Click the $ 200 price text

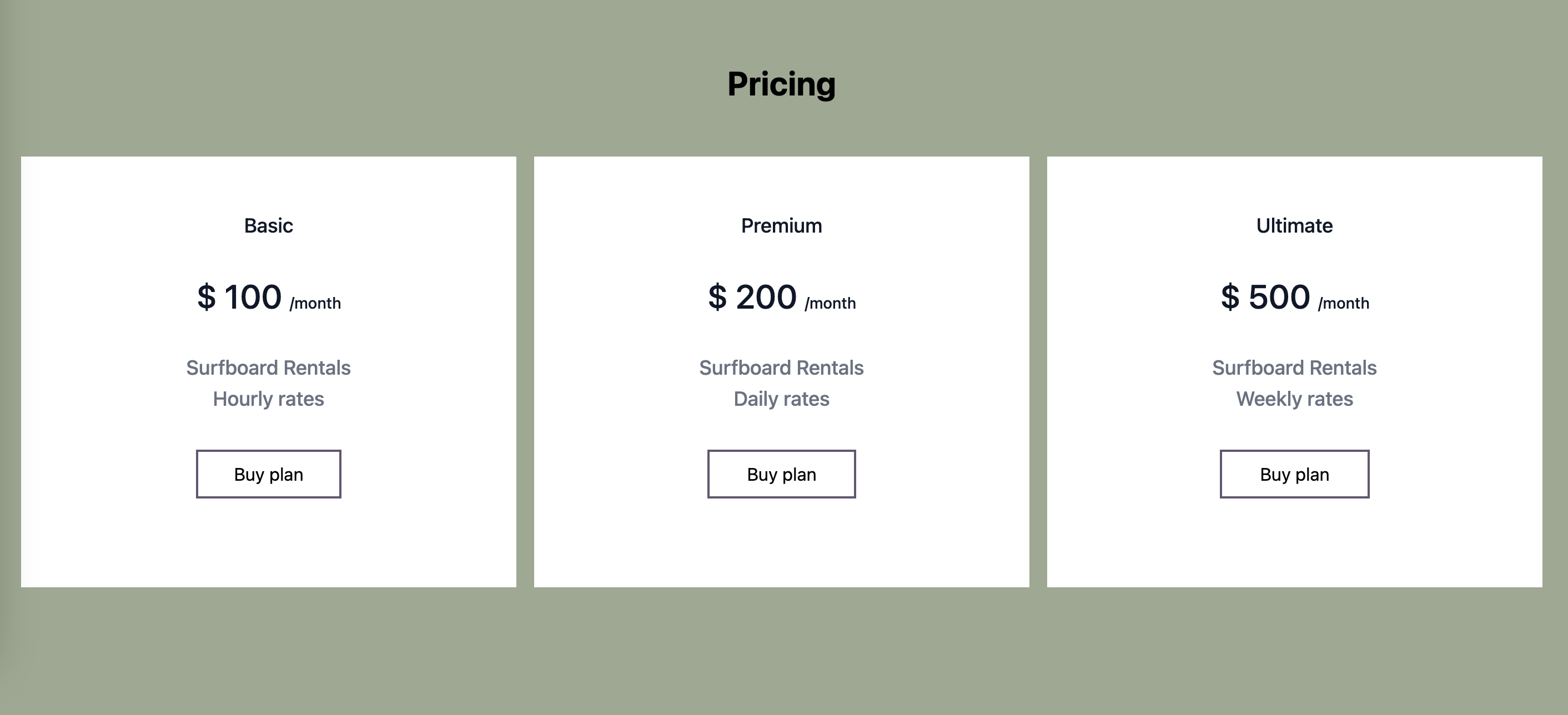(752, 298)
